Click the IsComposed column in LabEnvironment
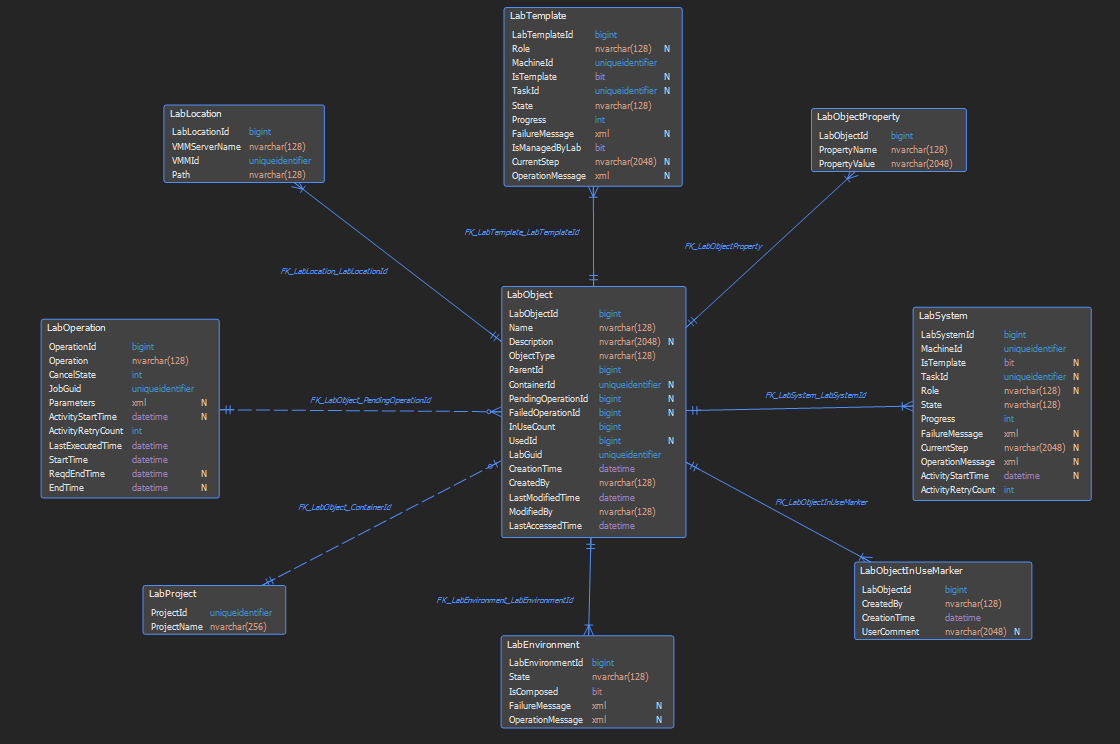 pos(533,692)
